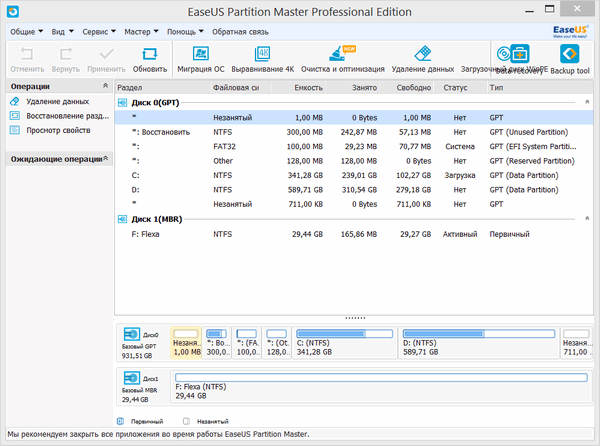
Task: Select the Диск0 Базовый GPT disk map icon
Action: coord(132,334)
